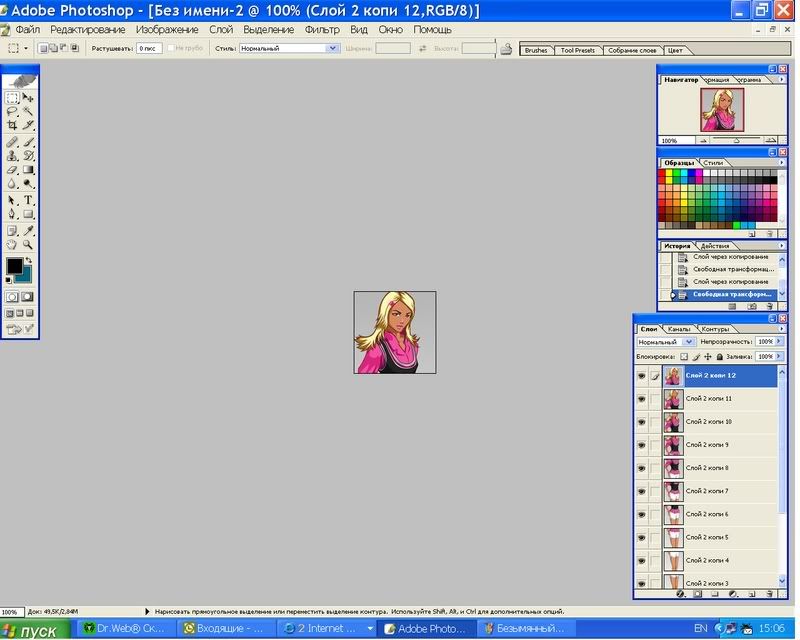
Task: Open the История panel options menu arrow
Action: pyautogui.click(x=782, y=245)
